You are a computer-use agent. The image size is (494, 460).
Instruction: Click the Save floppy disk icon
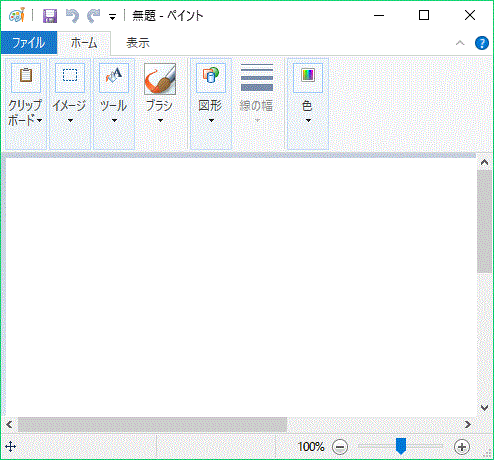[x=50, y=16]
